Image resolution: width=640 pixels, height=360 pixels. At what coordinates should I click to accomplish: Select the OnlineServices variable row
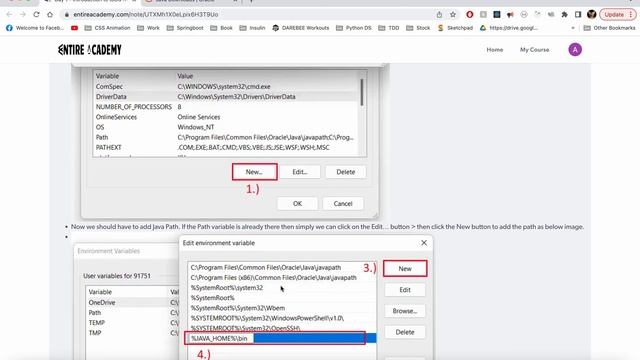(226, 117)
